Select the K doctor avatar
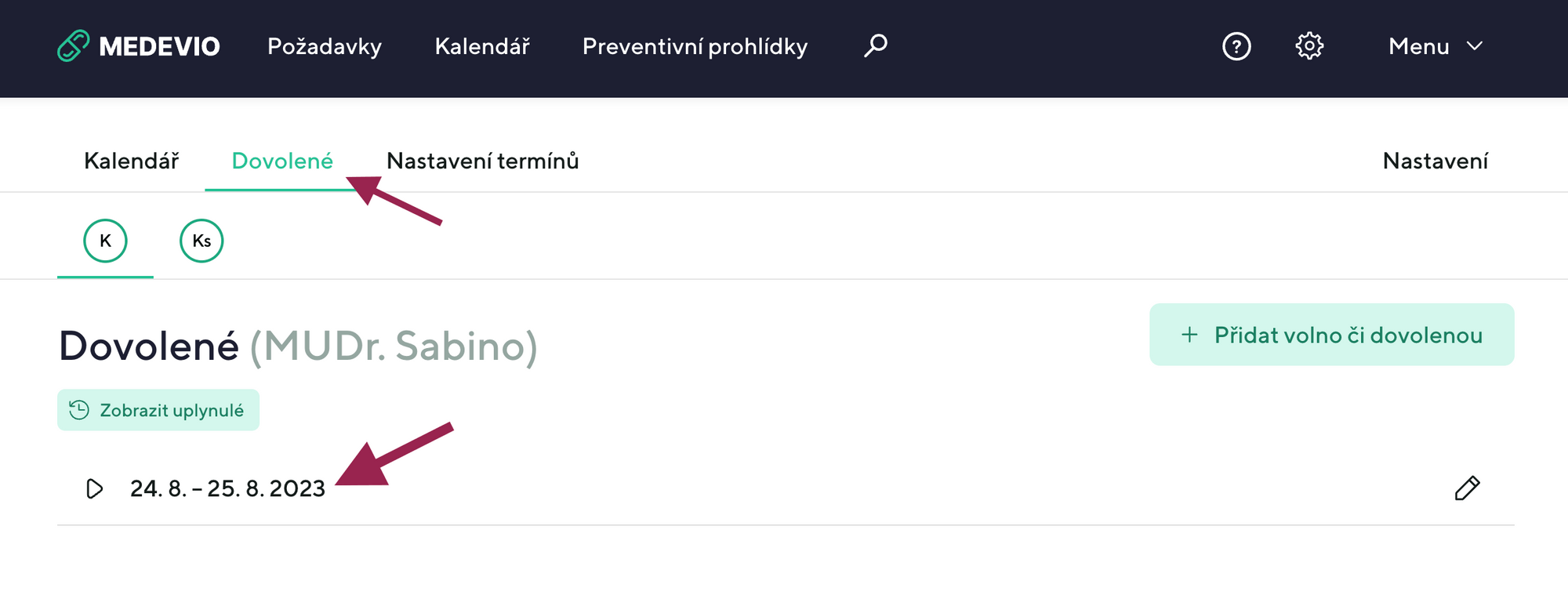Image resolution: width=1568 pixels, height=613 pixels. (105, 241)
